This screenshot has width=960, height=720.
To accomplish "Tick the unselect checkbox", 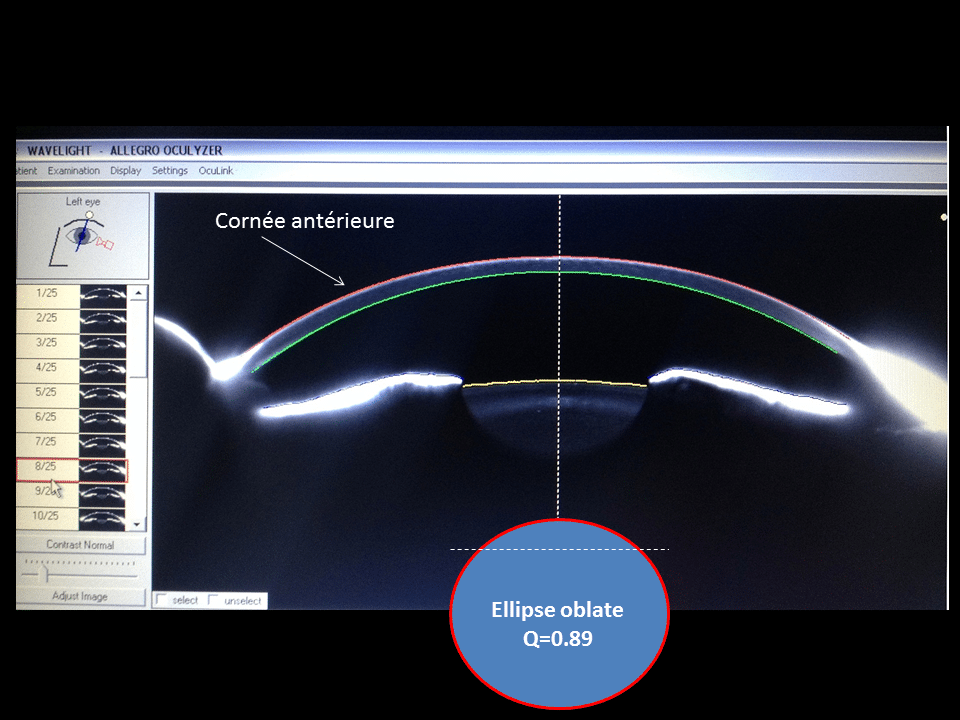I will click(213, 600).
